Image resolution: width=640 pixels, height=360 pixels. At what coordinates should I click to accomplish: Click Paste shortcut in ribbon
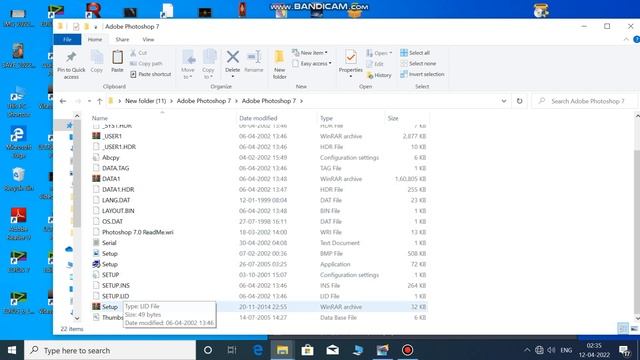point(151,74)
